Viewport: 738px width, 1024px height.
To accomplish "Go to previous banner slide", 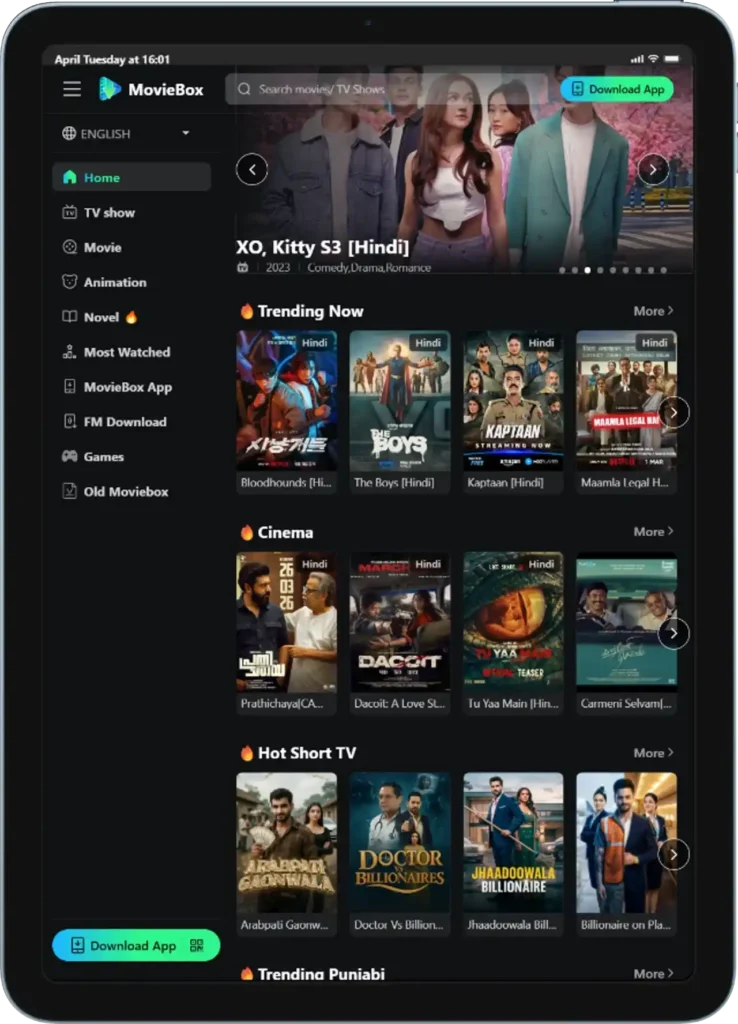I will 252,170.
